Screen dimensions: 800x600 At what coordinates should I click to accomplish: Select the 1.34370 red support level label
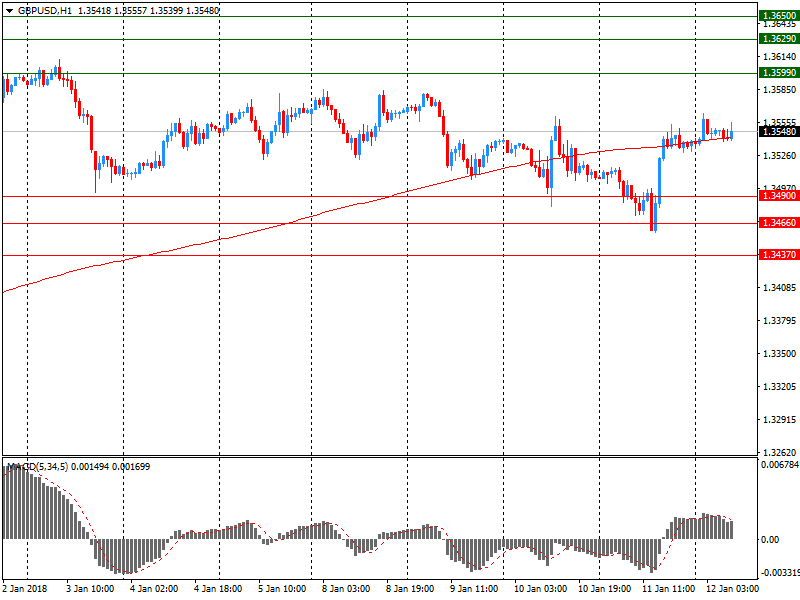click(x=779, y=255)
